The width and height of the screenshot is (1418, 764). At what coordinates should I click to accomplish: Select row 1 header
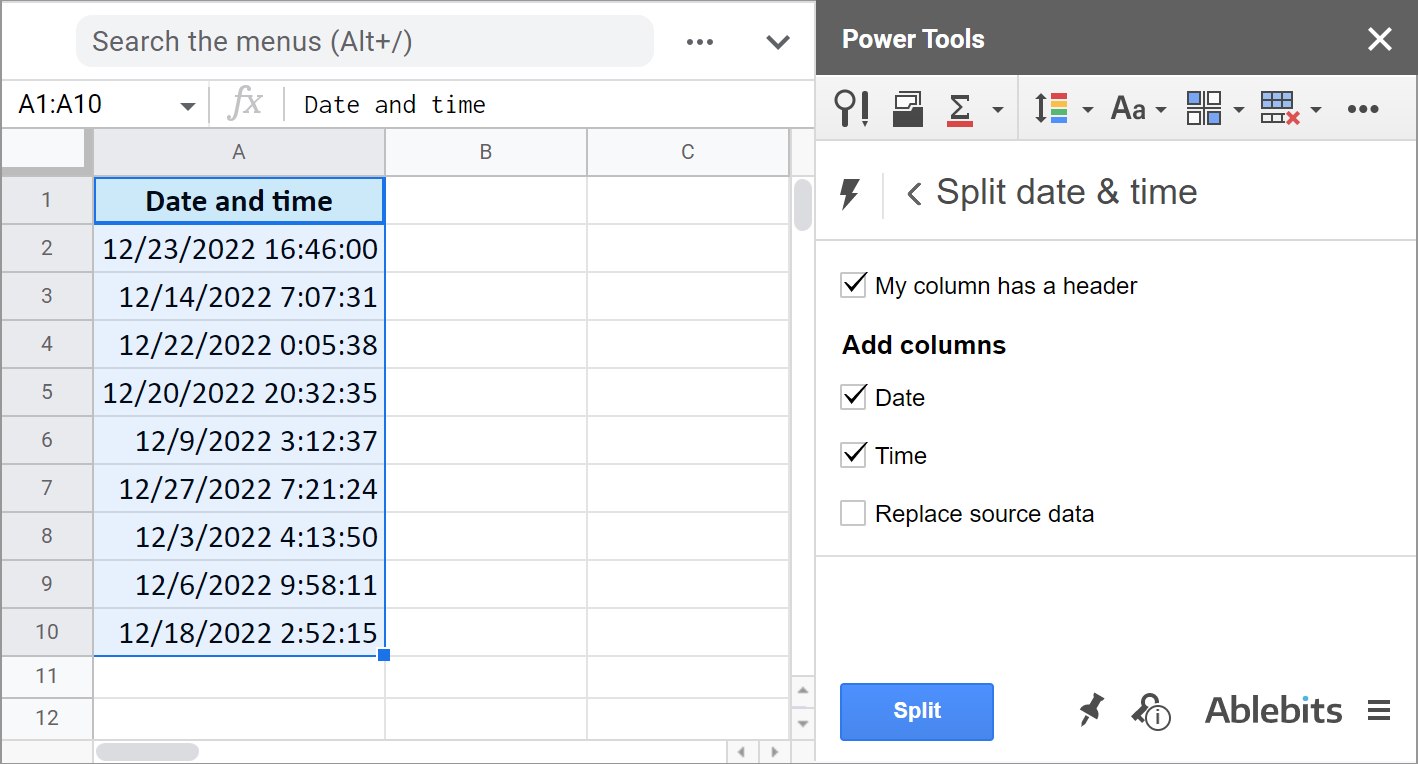pos(47,200)
